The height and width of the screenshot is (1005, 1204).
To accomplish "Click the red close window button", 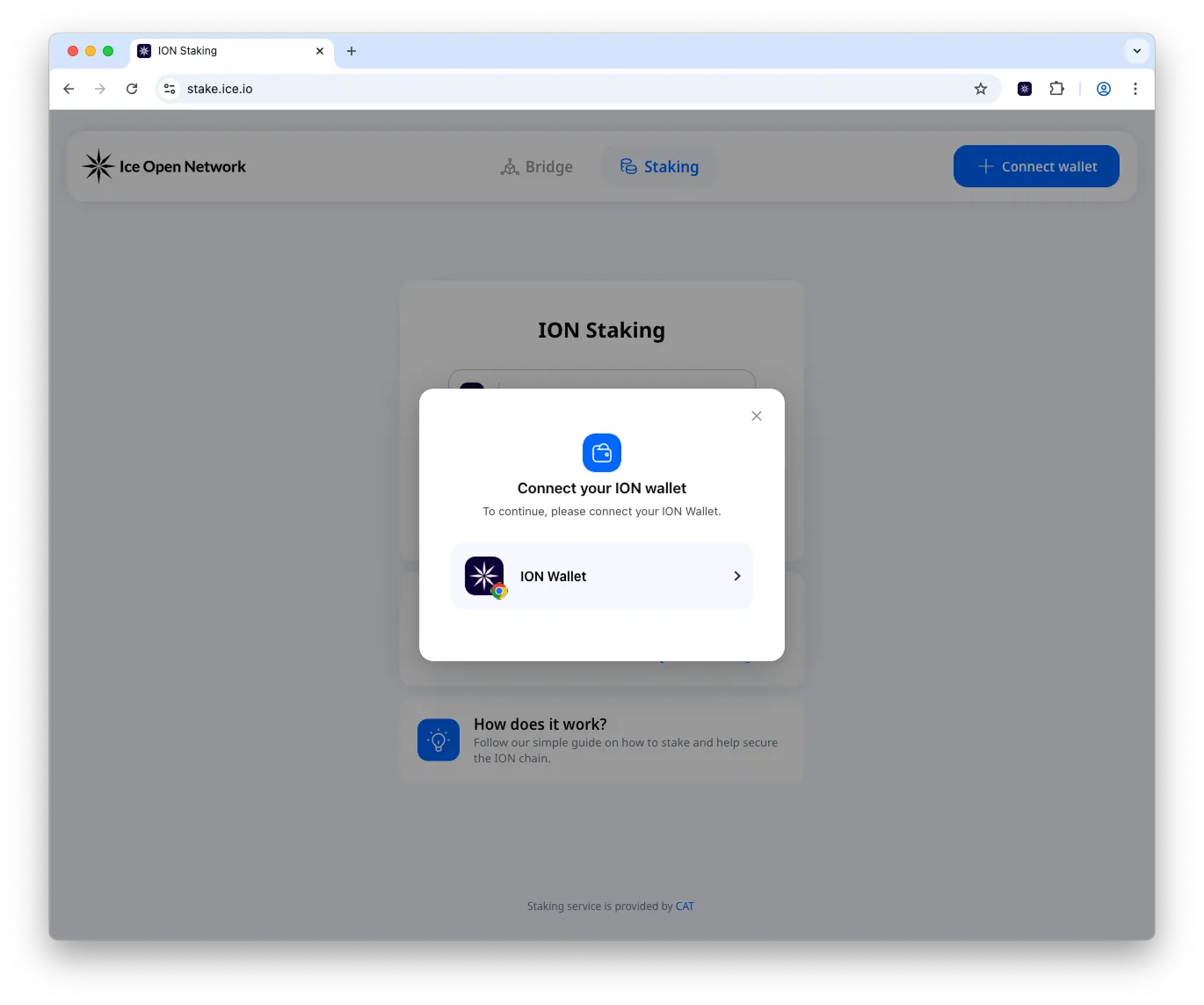I will pyautogui.click(x=73, y=51).
